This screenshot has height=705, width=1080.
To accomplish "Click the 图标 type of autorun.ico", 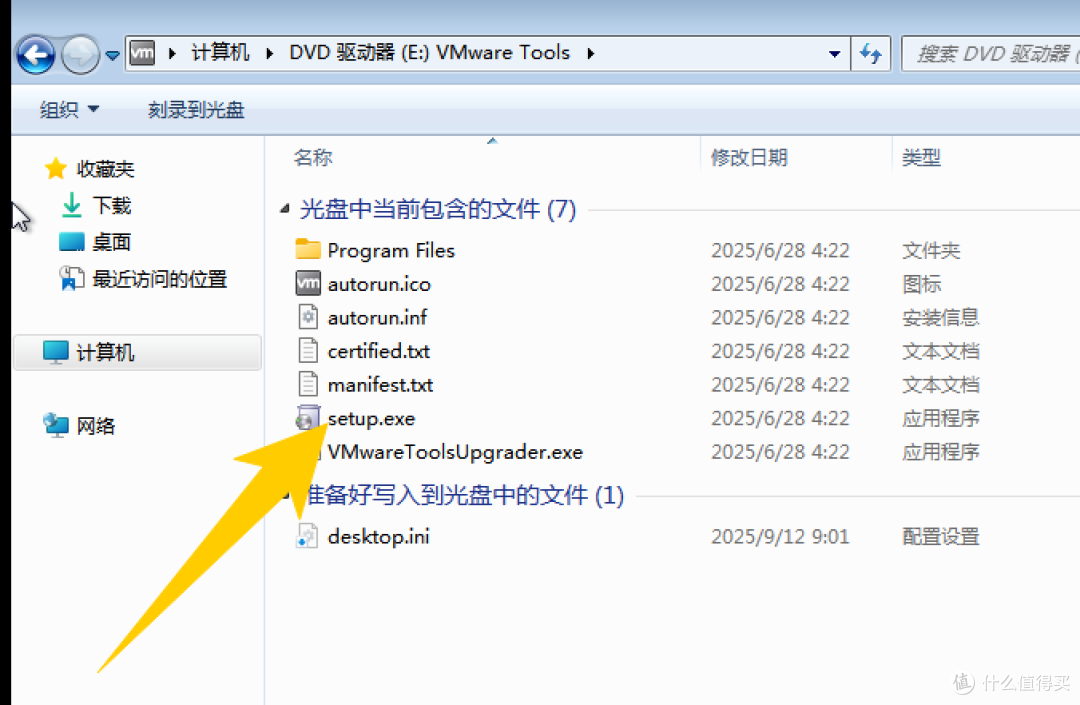I will point(922,284).
